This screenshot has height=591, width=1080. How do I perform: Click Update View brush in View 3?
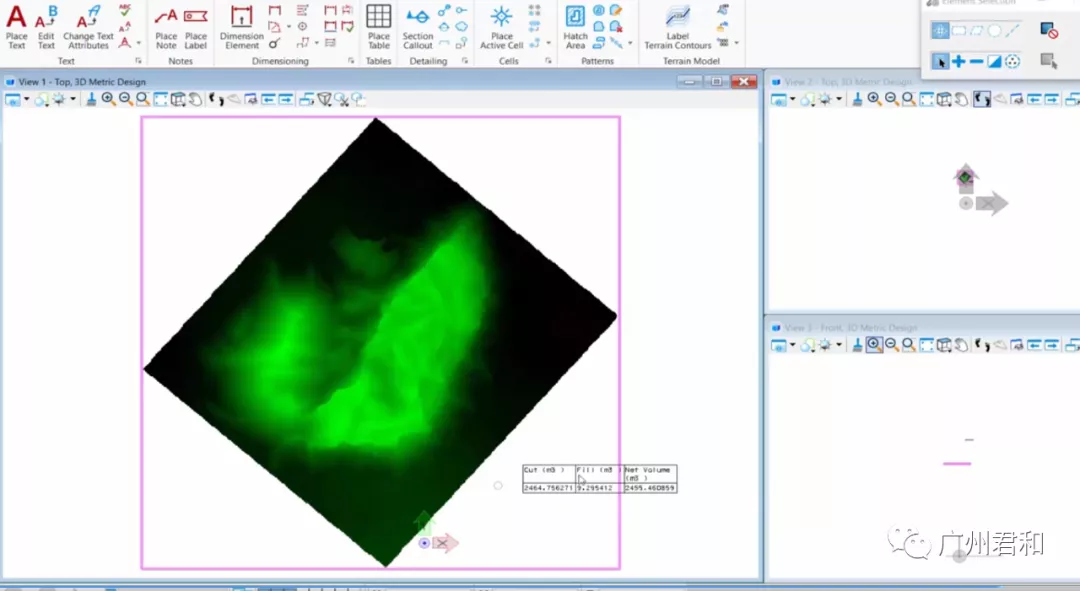857,344
